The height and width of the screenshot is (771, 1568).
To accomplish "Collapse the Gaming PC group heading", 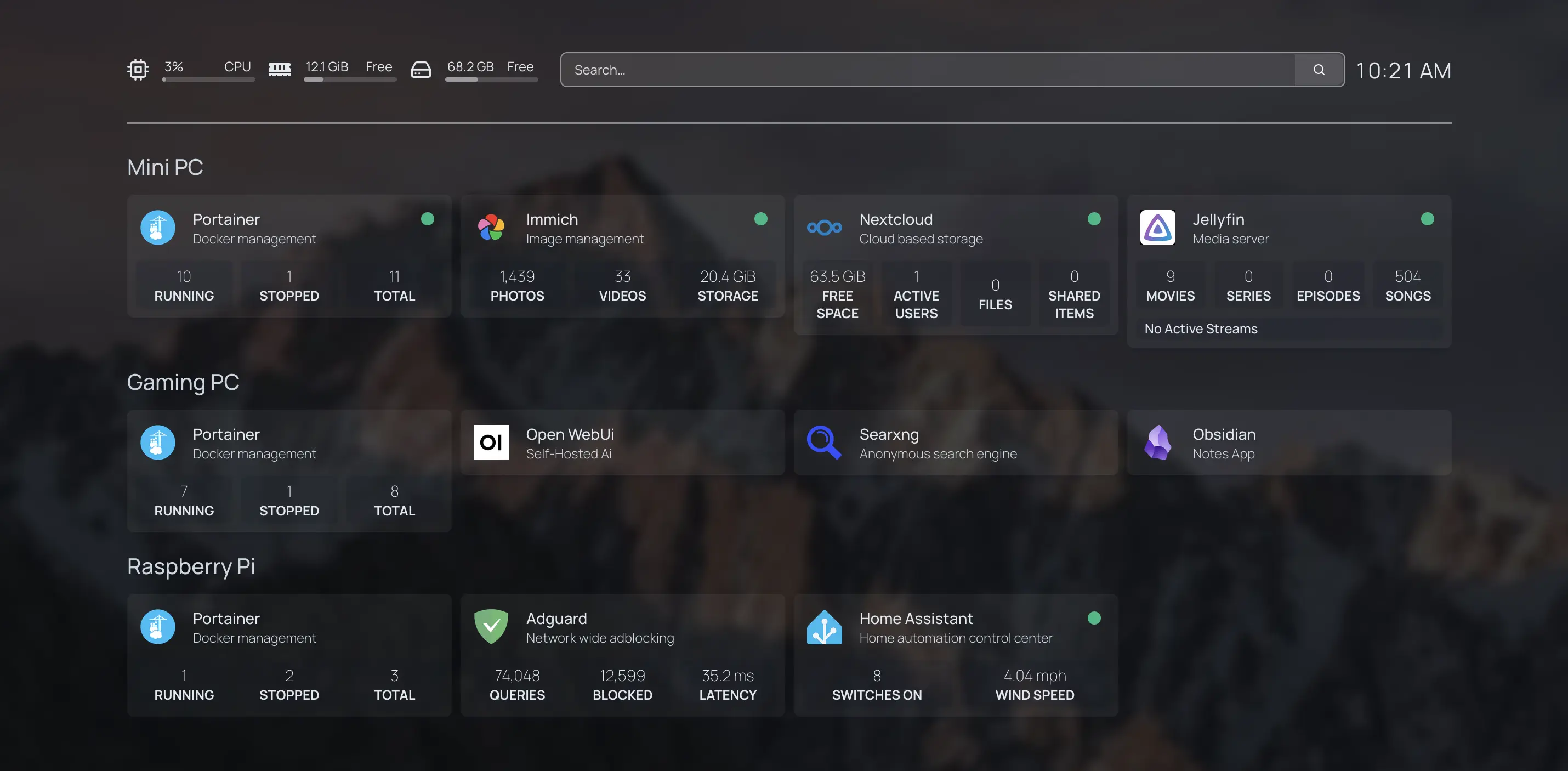I will (183, 382).
